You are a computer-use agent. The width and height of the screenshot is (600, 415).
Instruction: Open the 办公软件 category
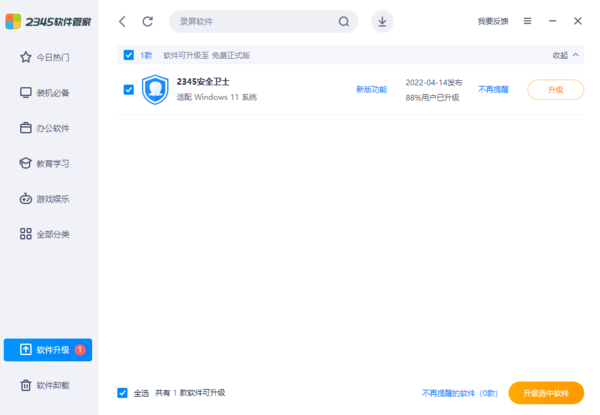click(49, 128)
